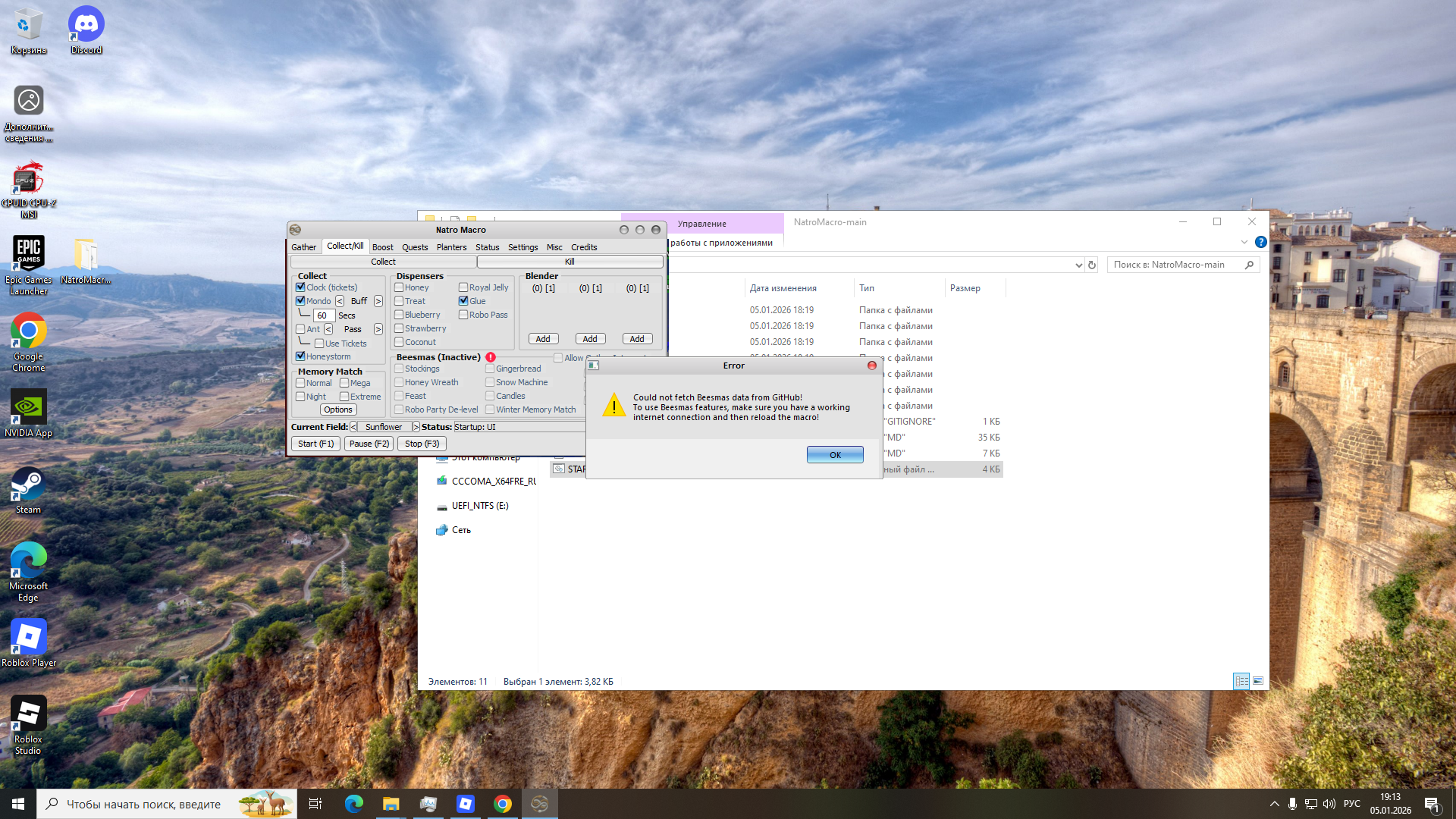Click the Mondo seconds input field
1456x819 pixels.
[324, 315]
